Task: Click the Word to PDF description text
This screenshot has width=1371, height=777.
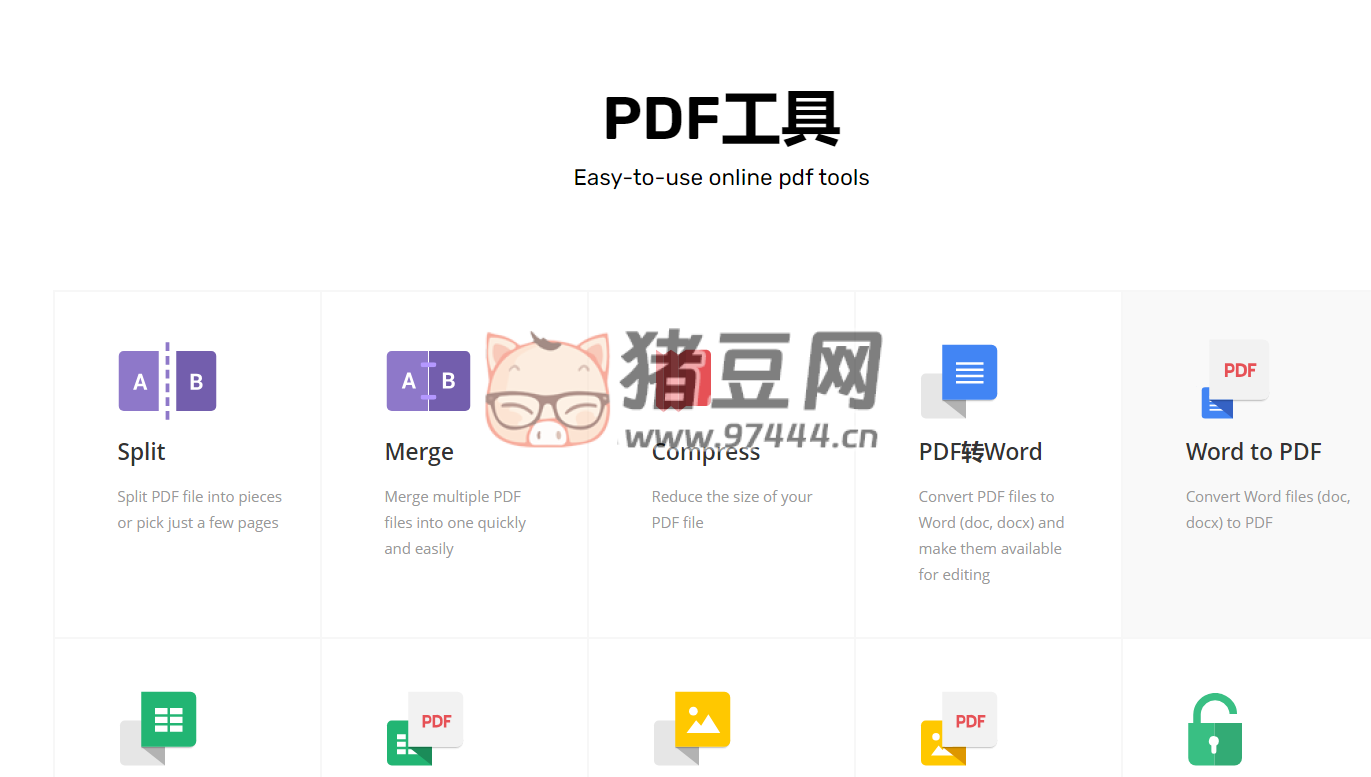Action: [1267, 509]
